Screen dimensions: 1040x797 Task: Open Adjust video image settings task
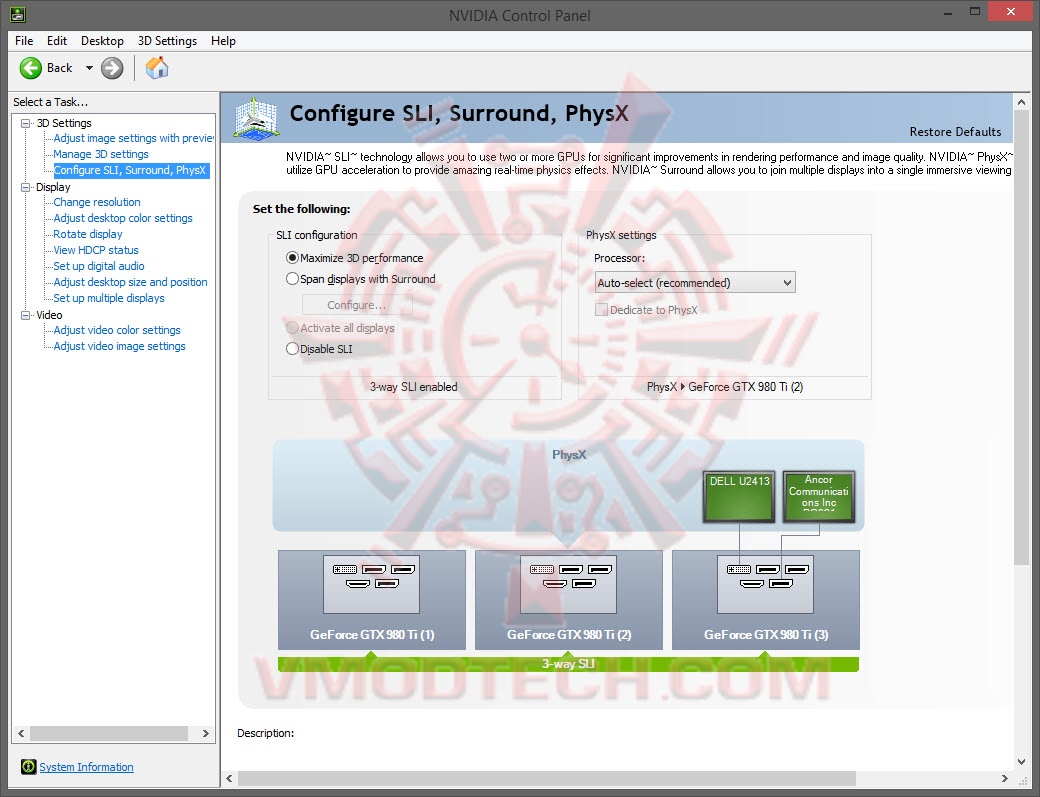pos(119,346)
